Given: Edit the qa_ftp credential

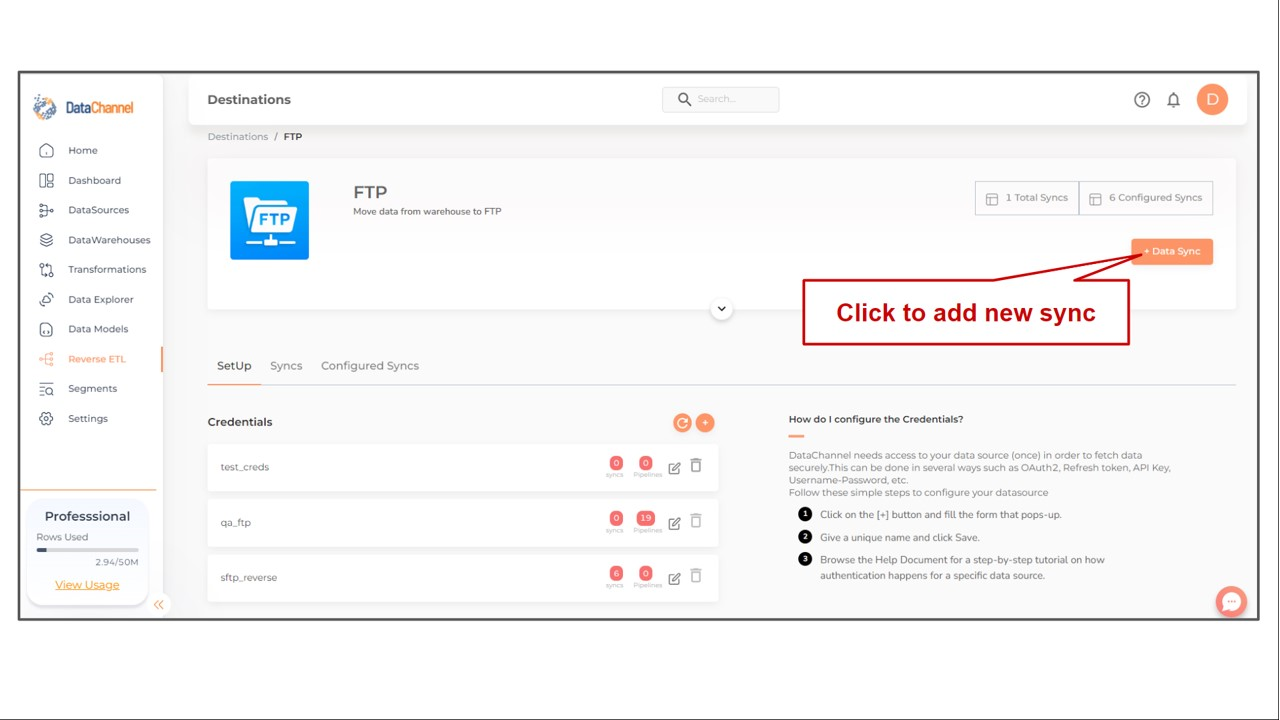Looking at the screenshot, I should pos(674,522).
